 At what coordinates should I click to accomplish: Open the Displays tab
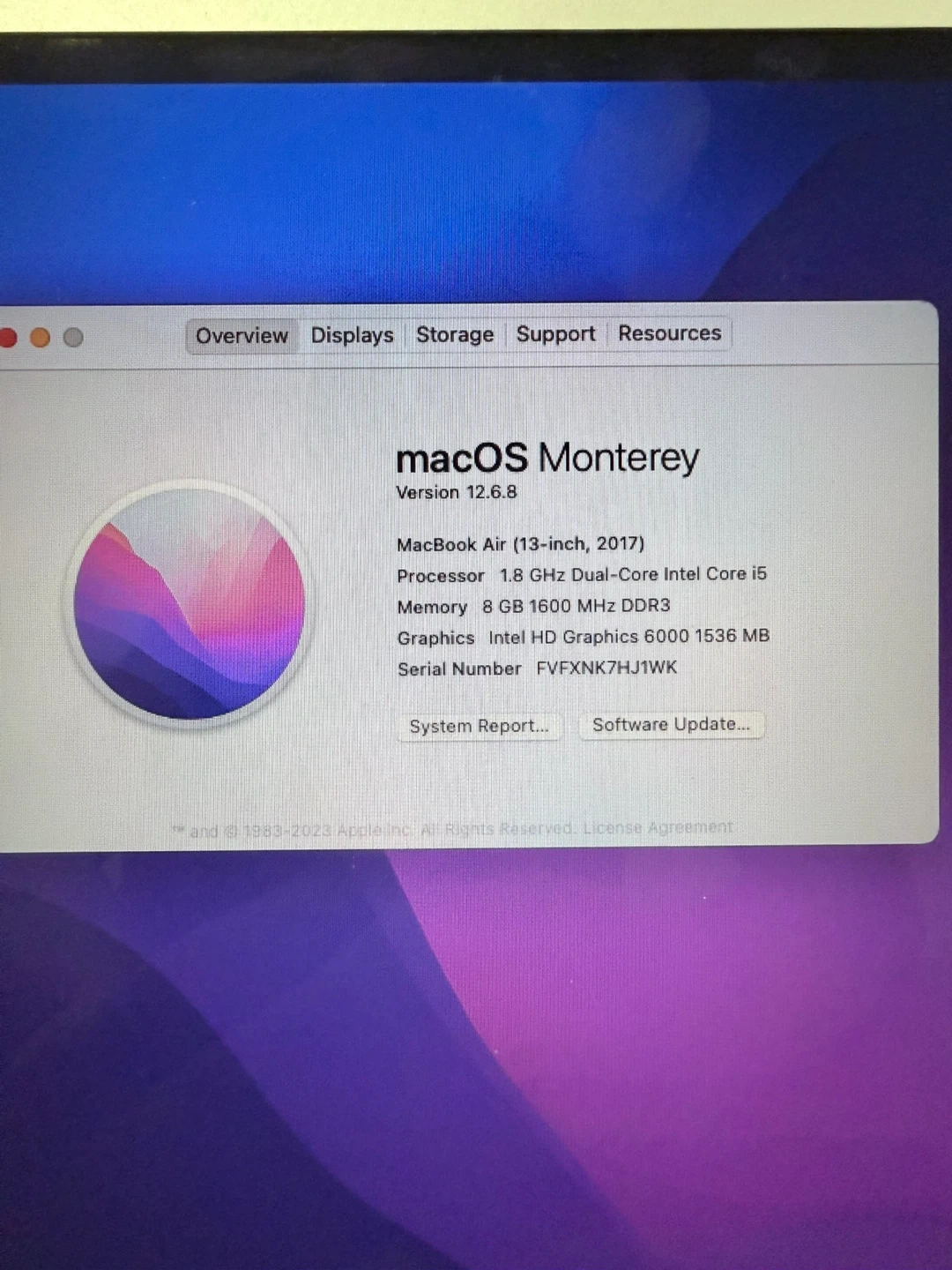(x=352, y=335)
